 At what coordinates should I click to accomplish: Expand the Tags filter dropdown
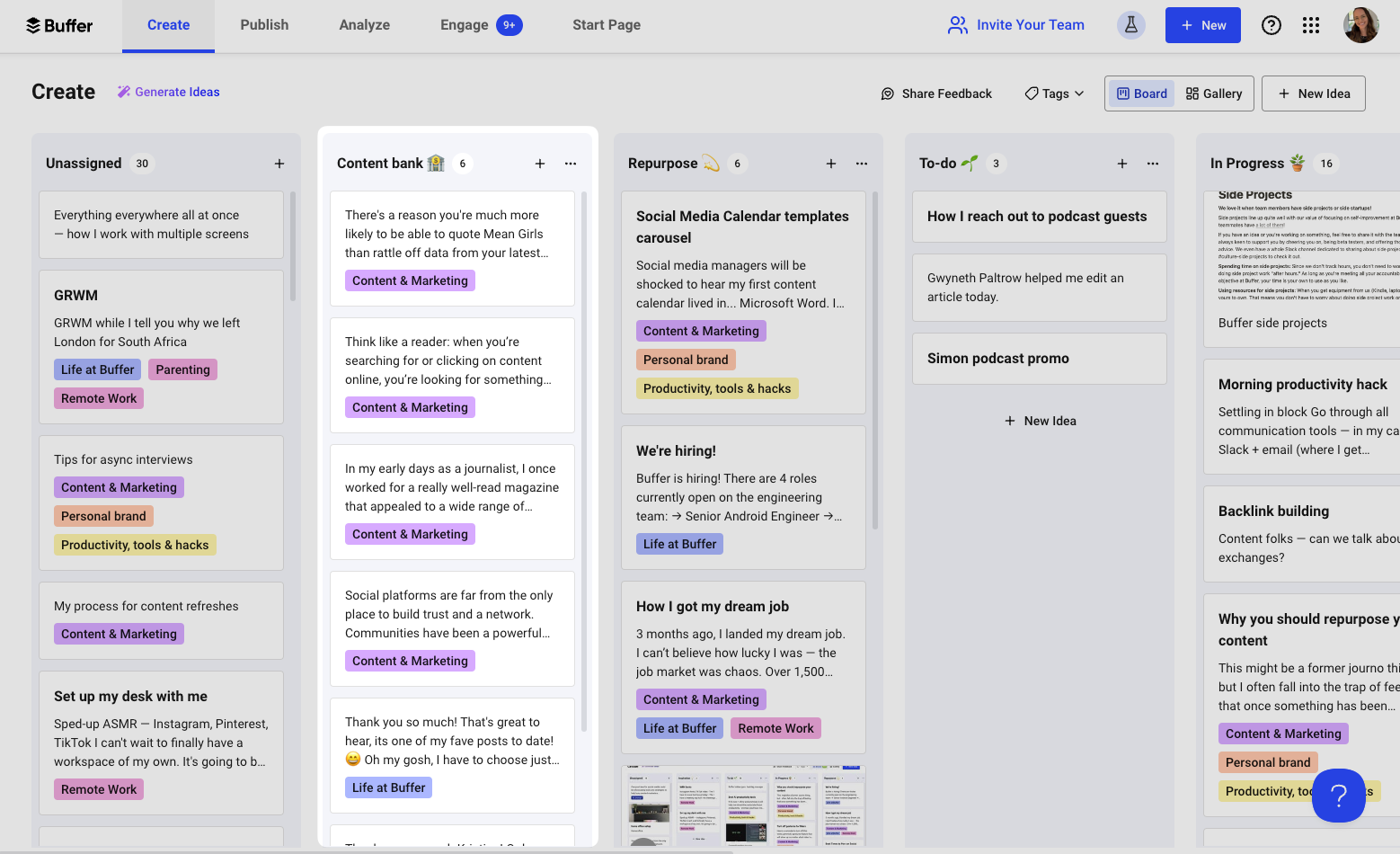(x=1055, y=93)
